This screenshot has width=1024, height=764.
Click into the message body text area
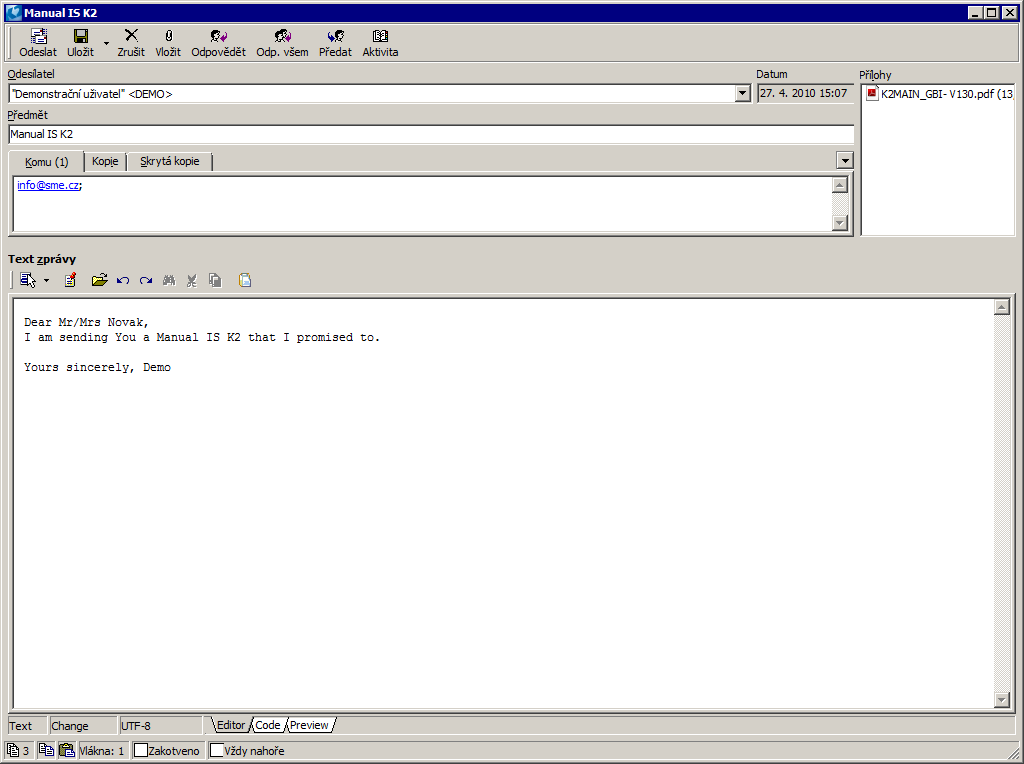tap(503, 503)
